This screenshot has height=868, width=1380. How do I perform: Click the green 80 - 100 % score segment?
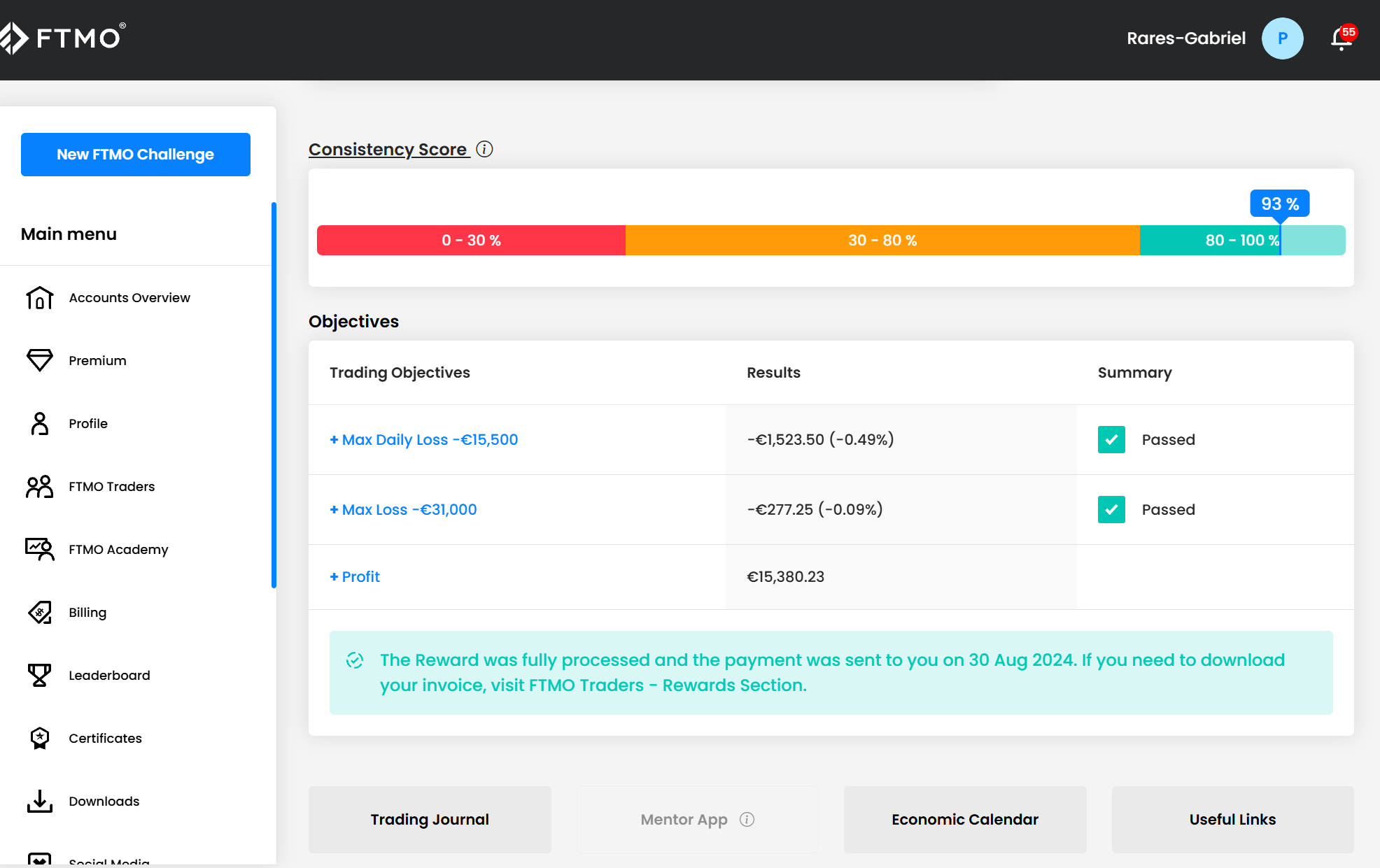[x=1242, y=240]
